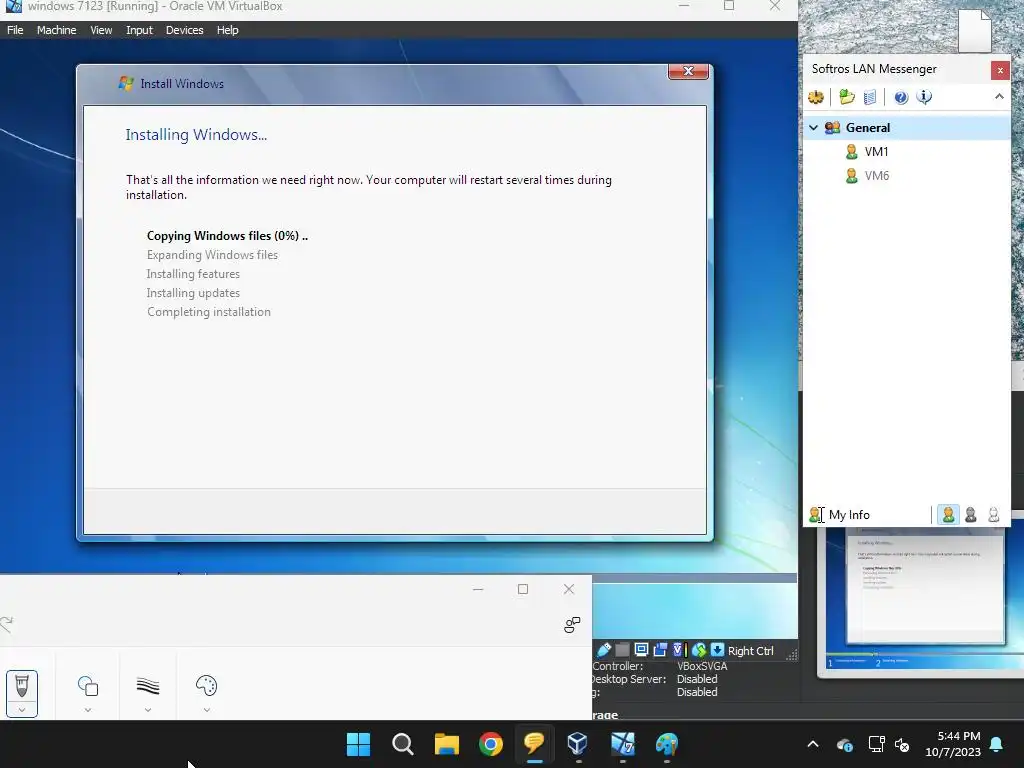Set status to Busy (dark user icon)
Screen dimensions: 1024x768
tap(971, 515)
